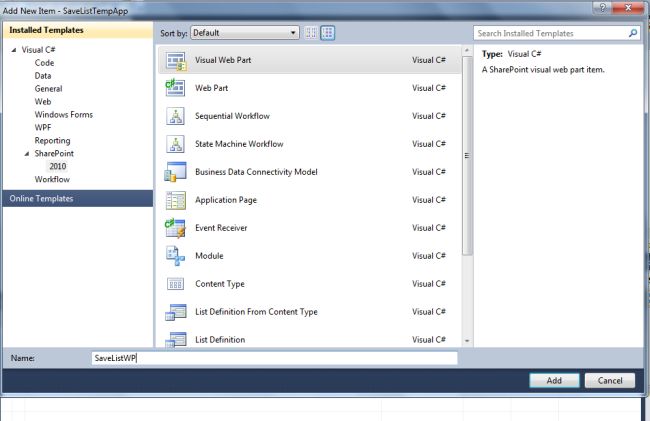
Task: Select the SharePoint category label
Action: tap(54, 153)
